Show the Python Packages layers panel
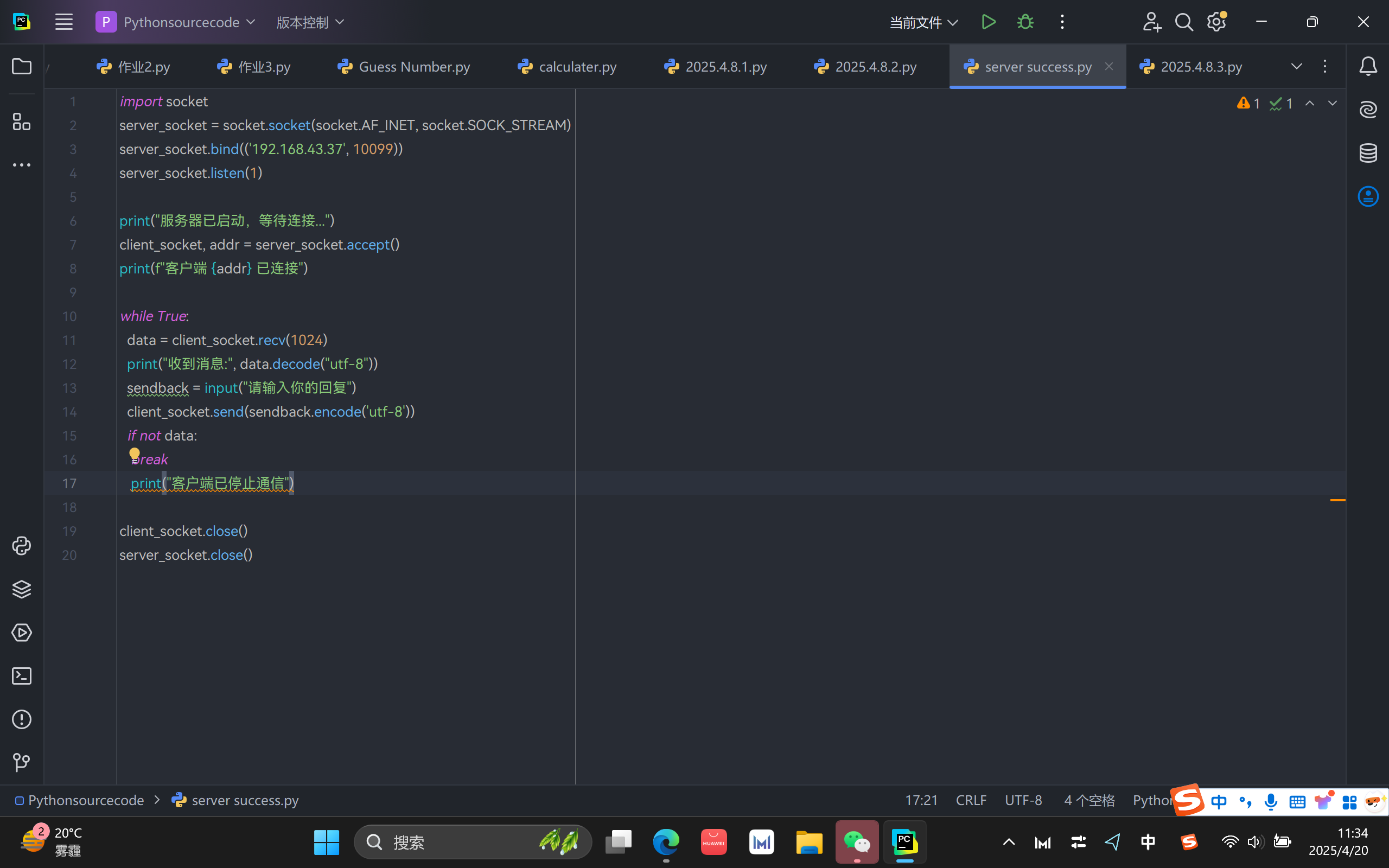 pyautogui.click(x=22, y=589)
